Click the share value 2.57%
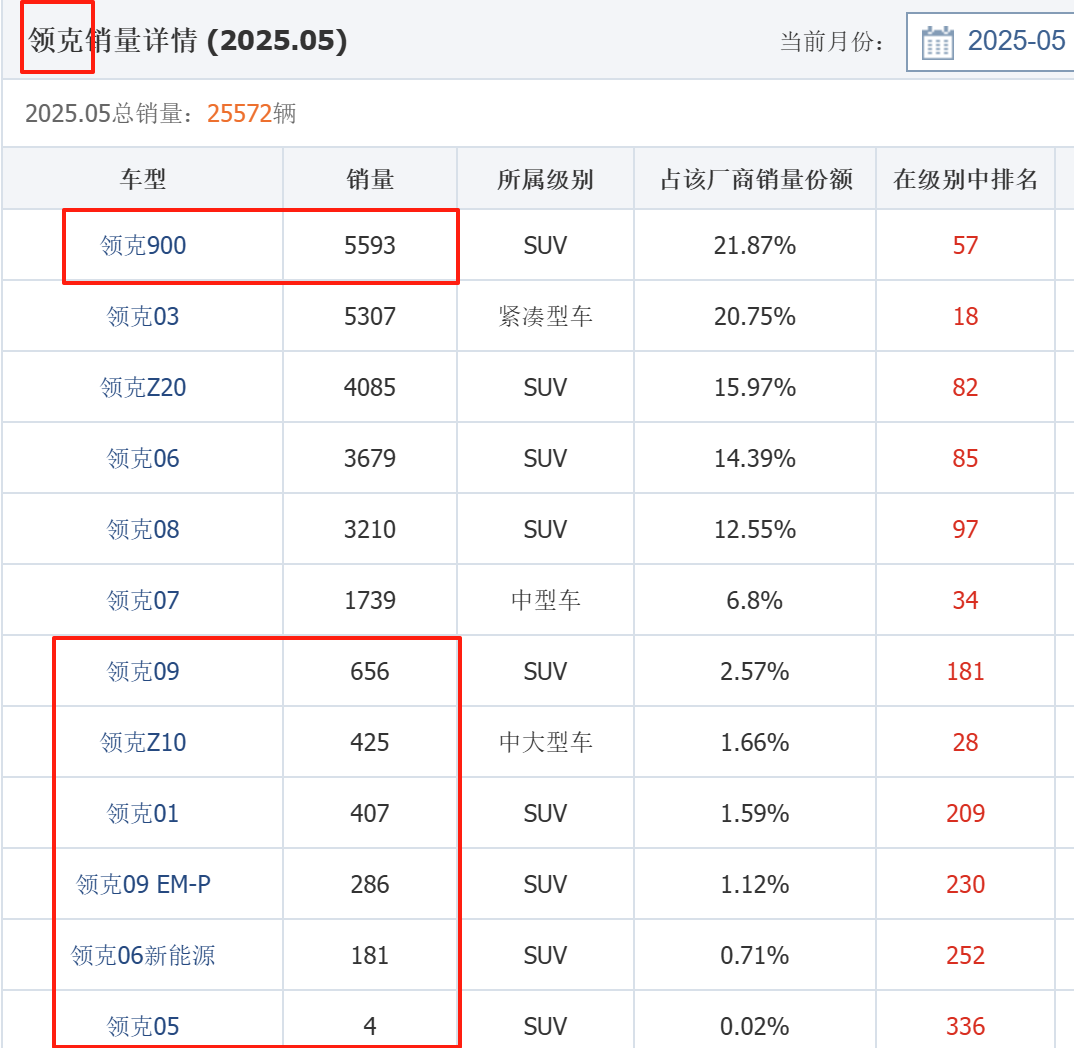Viewport: 1074px width, 1048px height. (755, 671)
